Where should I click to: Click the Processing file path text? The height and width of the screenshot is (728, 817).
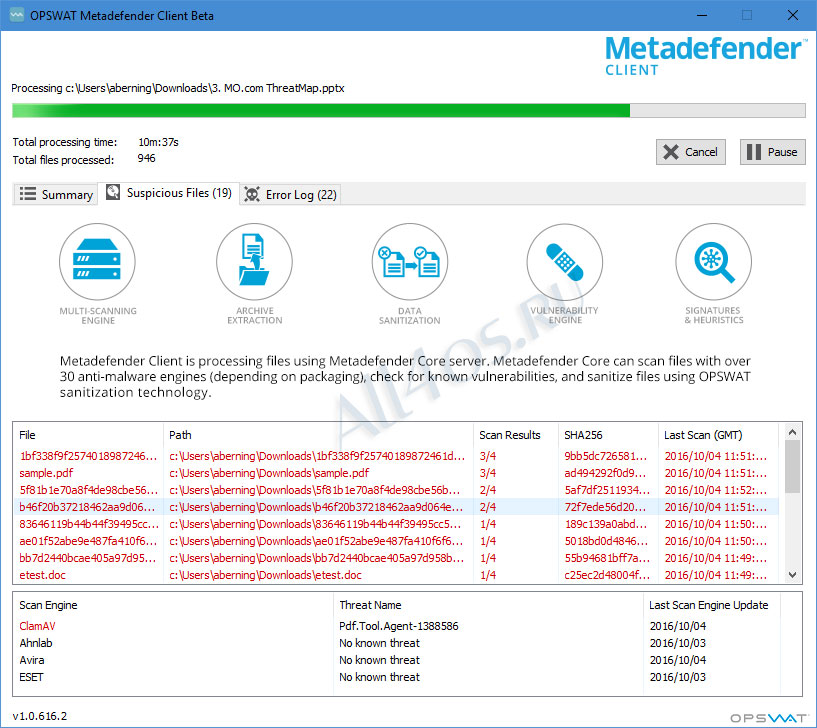(178, 88)
